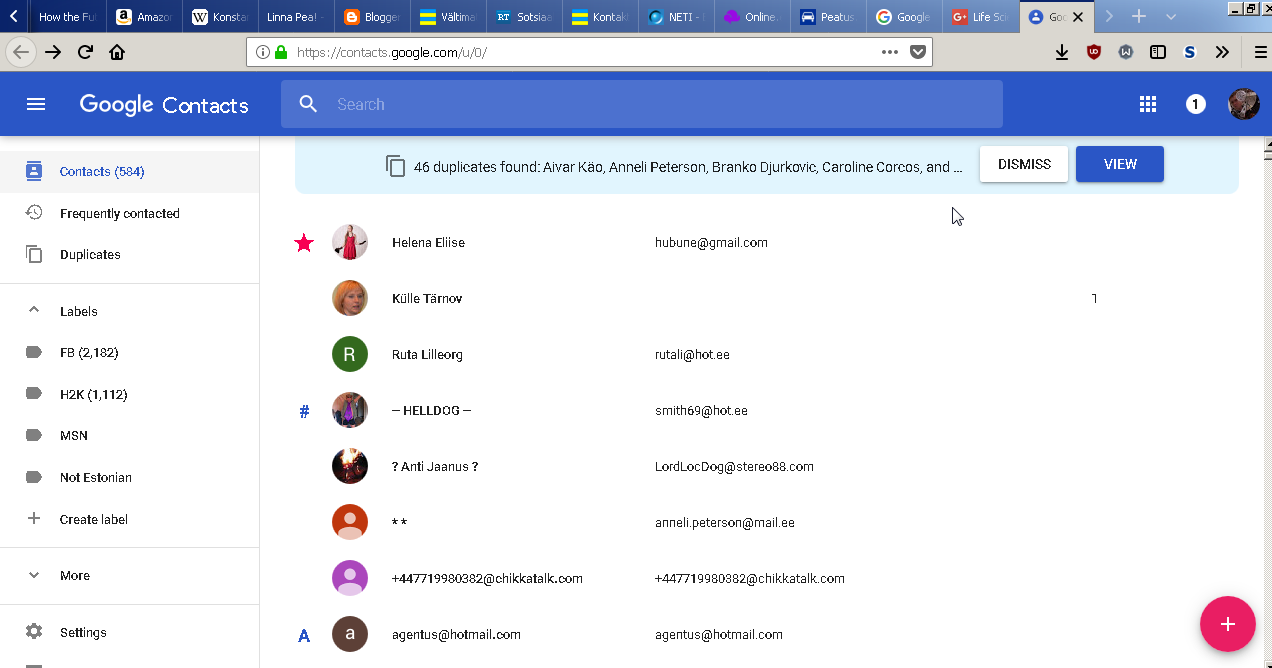The height and width of the screenshot is (668, 1272).
Task: Open the Duplicates page from sidebar
Action: (90, 254)
